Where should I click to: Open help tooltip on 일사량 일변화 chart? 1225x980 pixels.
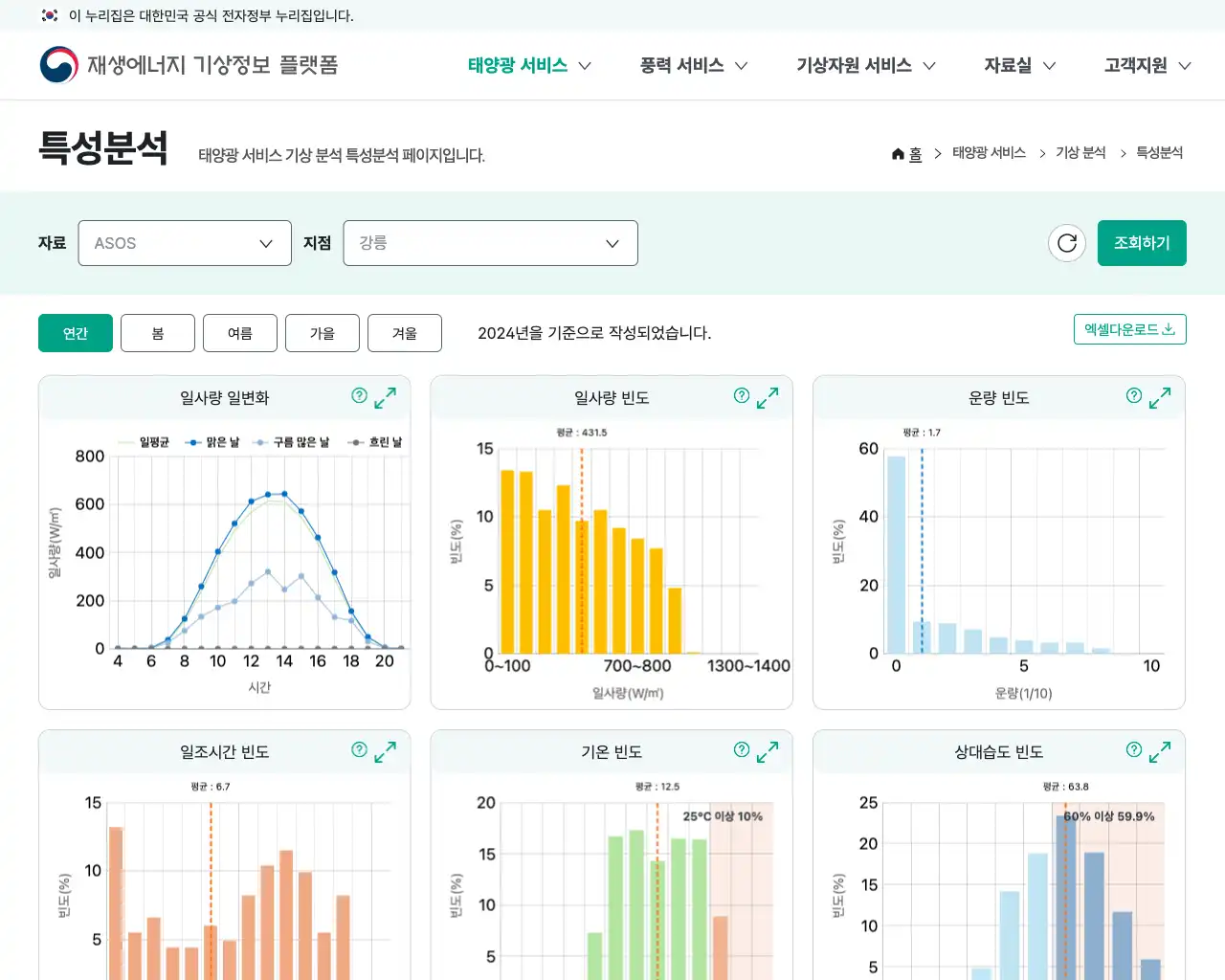tap(359, 394)
